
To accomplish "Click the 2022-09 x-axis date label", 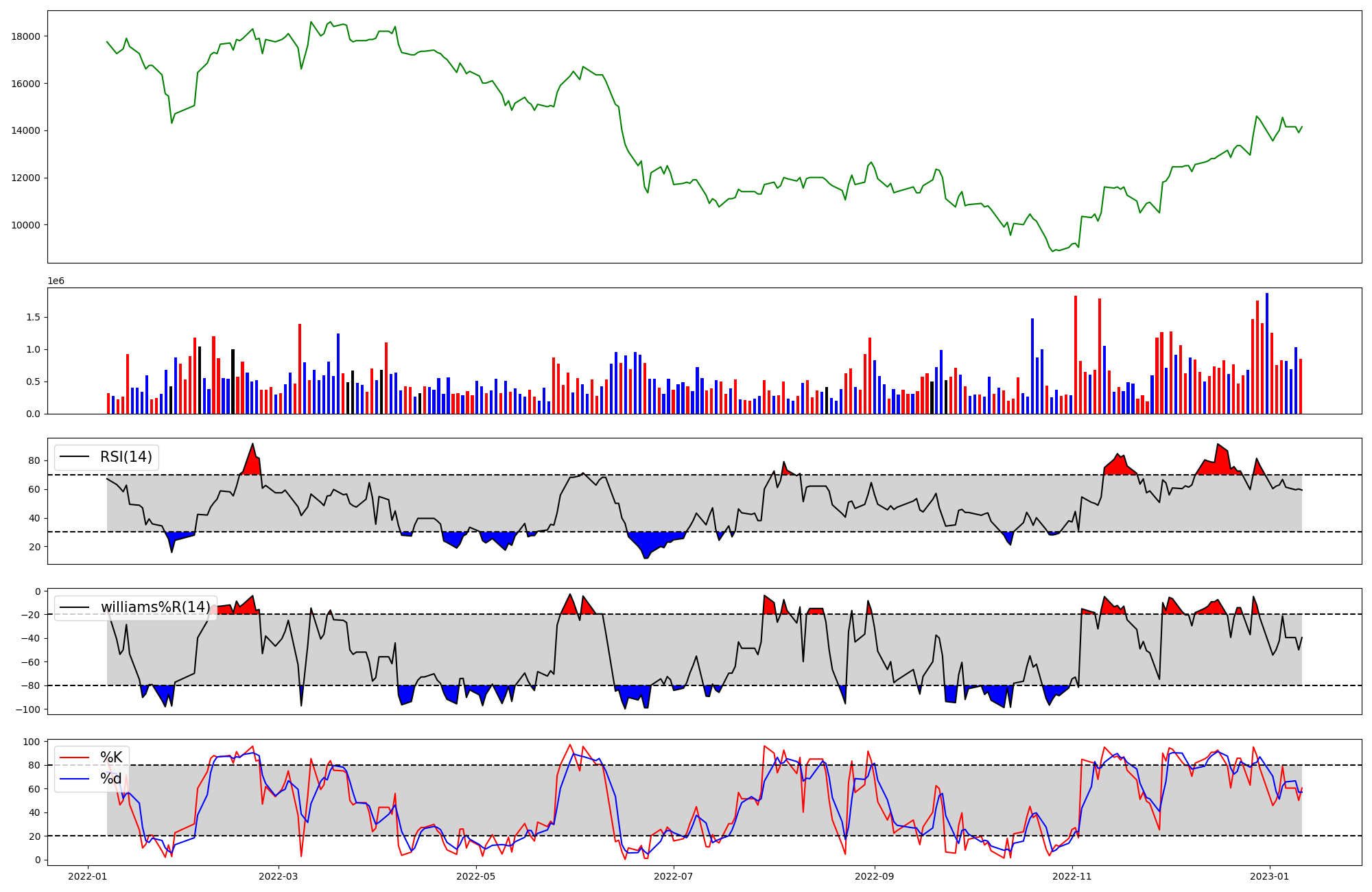I will coord(875,876).
